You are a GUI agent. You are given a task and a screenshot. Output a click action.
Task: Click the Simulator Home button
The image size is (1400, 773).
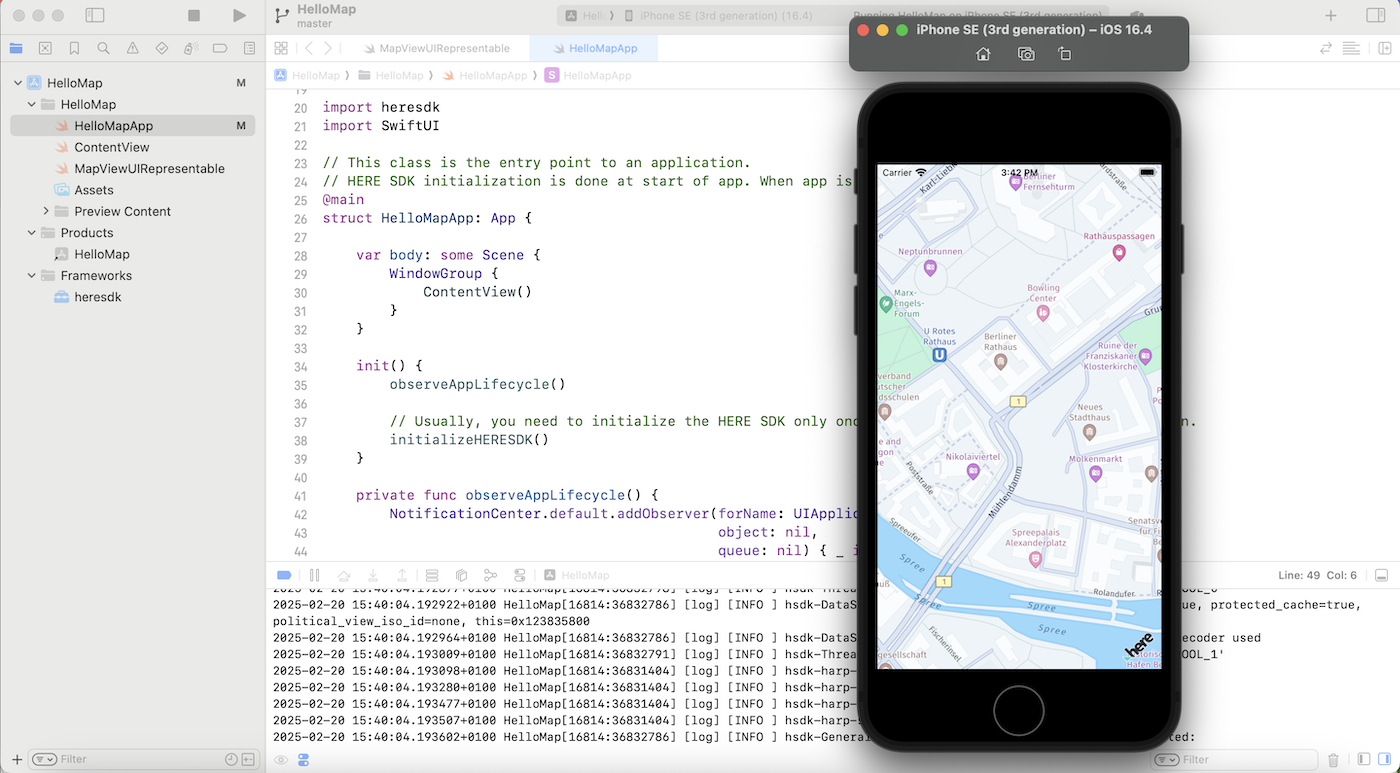click(983, 54)
